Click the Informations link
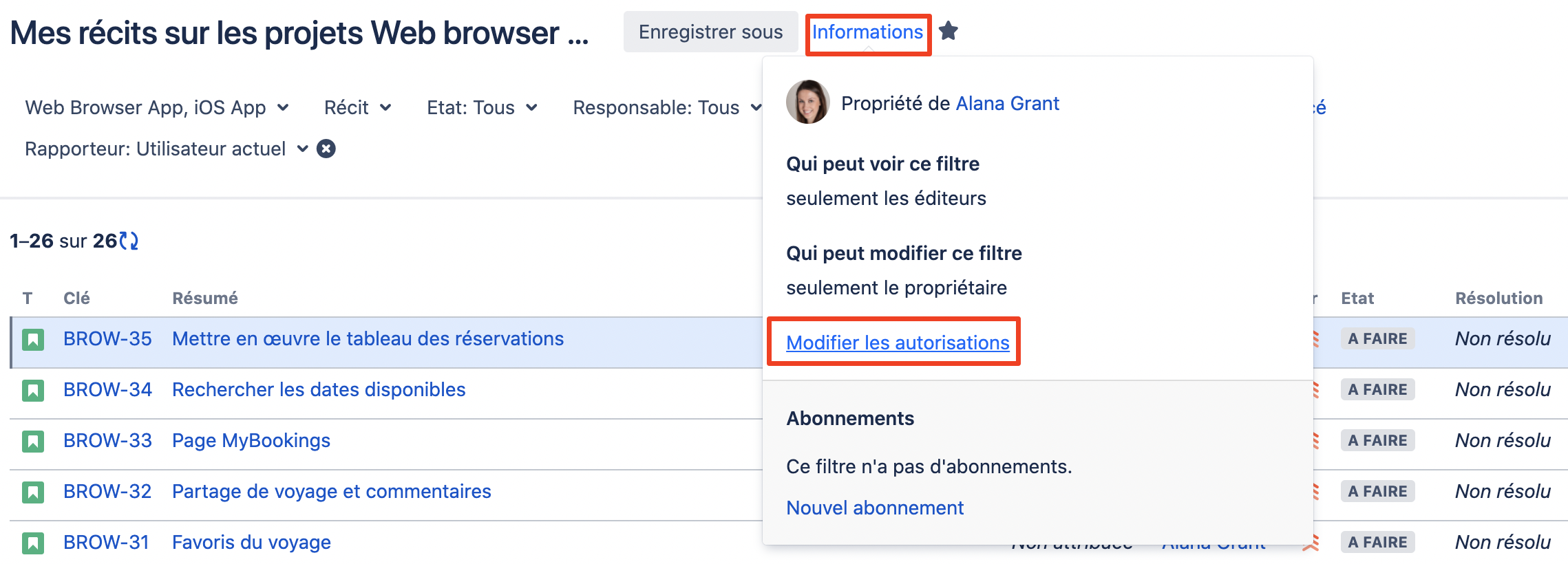The image size is (1568, 564). click(867, 32)
